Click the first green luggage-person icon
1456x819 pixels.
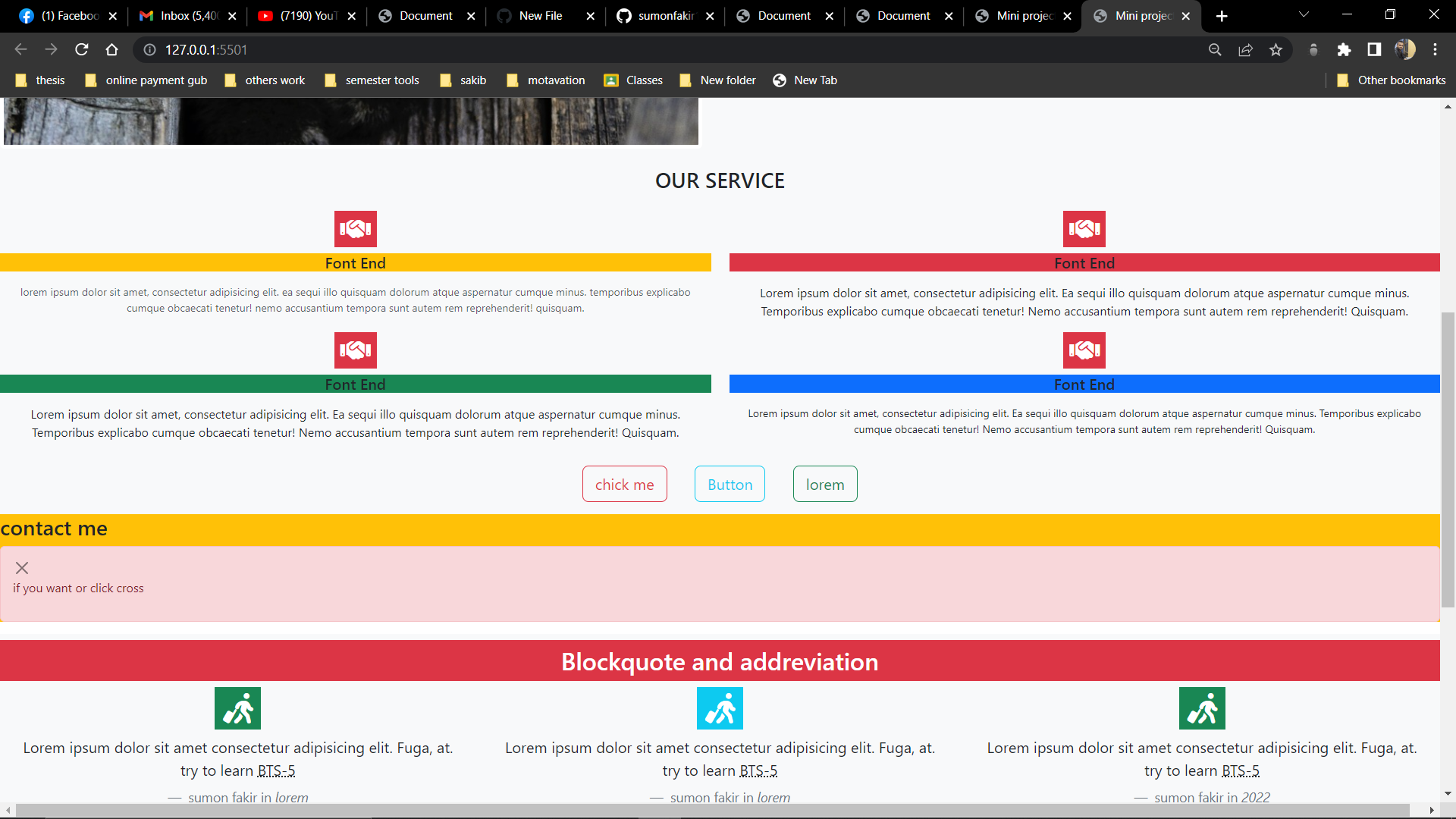237,708
